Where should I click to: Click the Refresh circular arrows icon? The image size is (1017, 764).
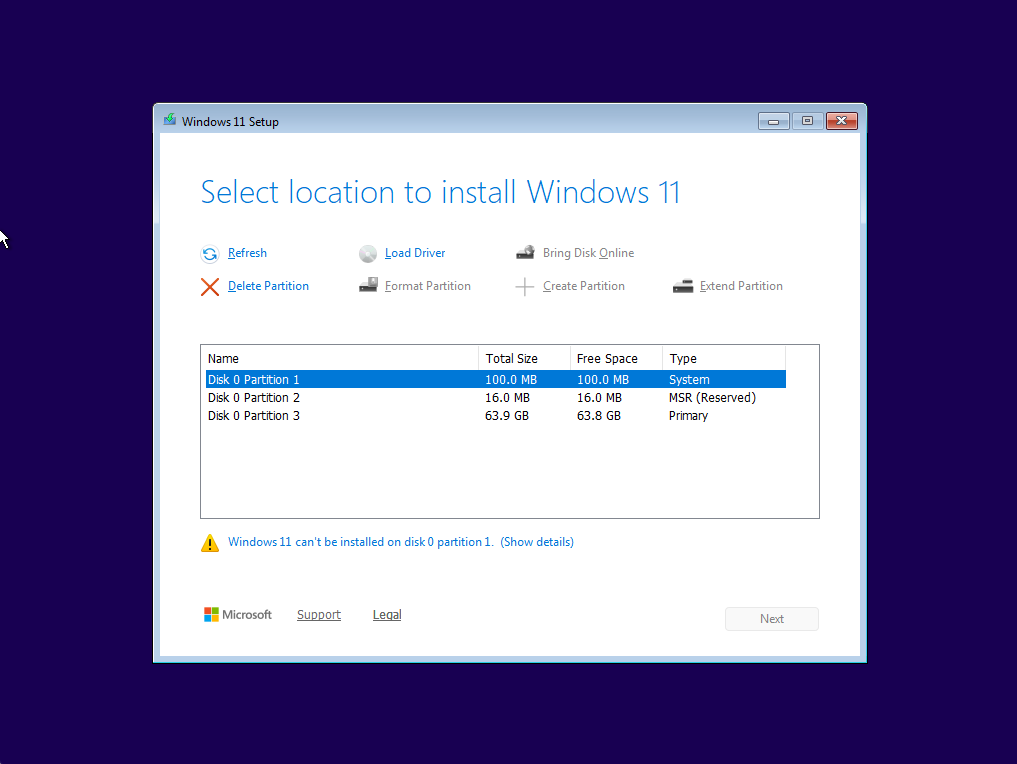(209, 254)
